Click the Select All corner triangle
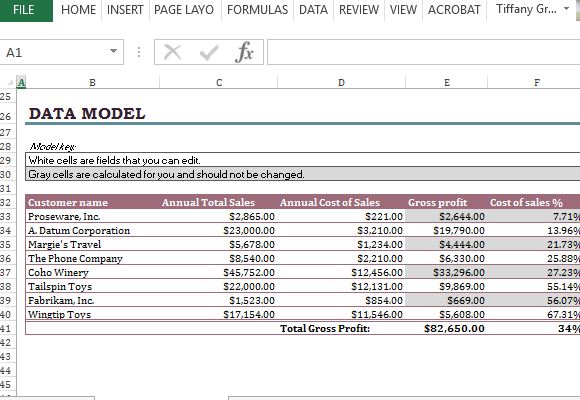 [x=10, y=83]
